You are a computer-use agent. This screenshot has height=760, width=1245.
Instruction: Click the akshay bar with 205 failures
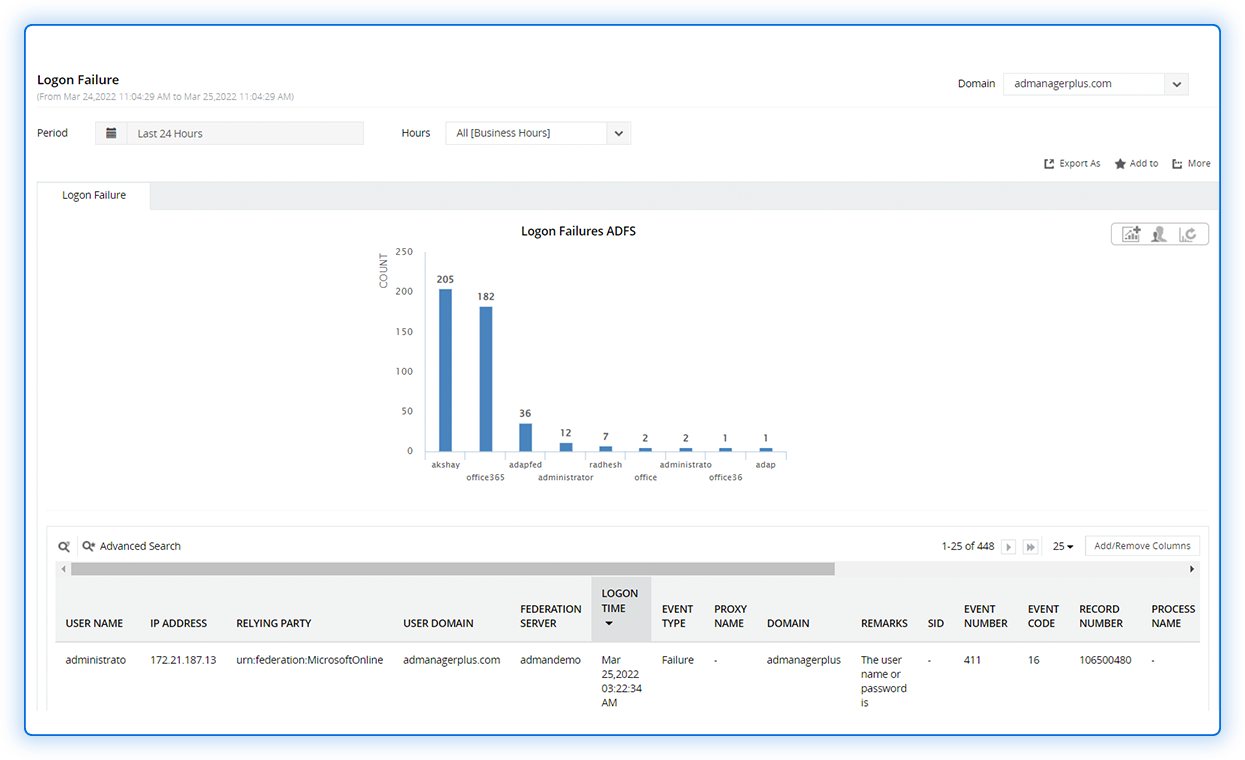pos(445,370)
